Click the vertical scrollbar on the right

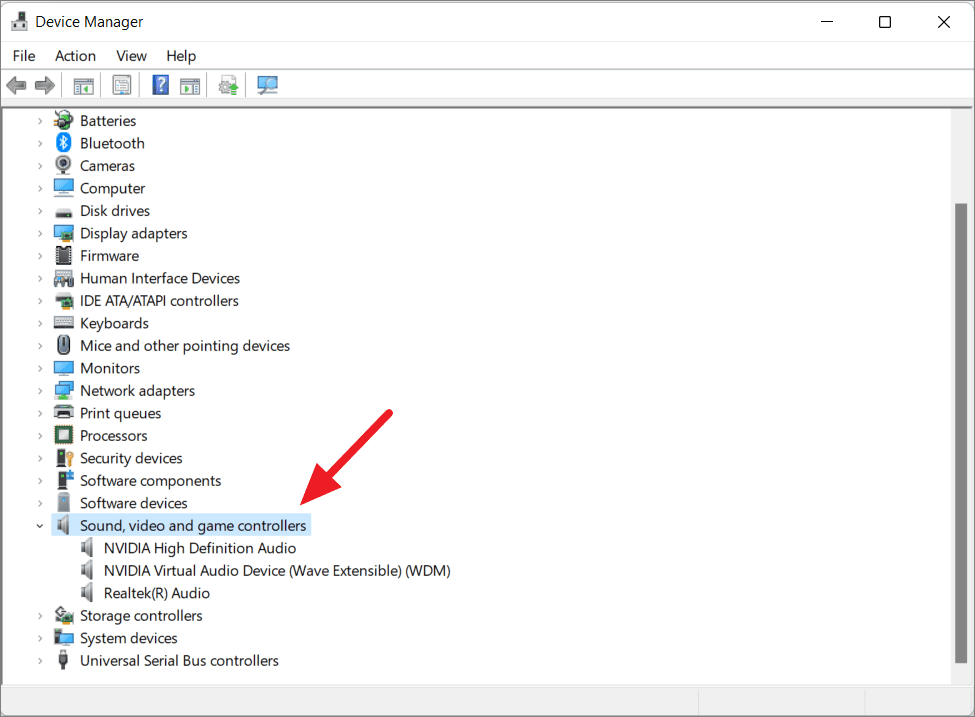tap(959, 400)
